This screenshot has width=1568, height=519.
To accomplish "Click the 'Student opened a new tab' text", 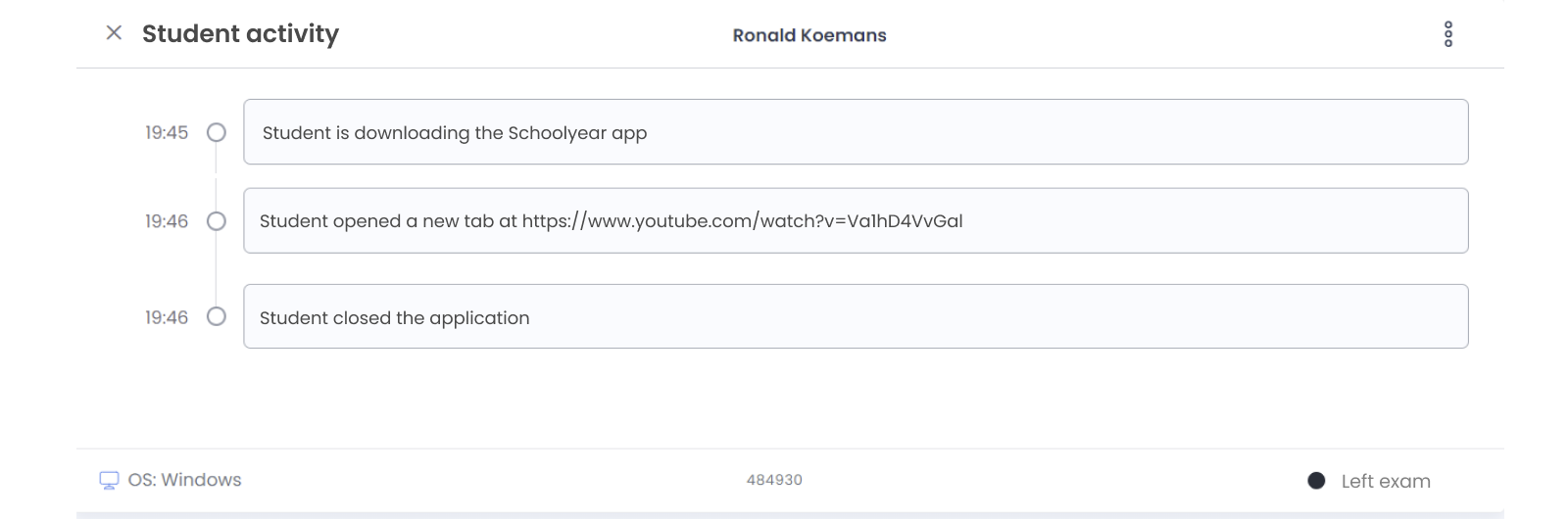I will tap(388, 221).
